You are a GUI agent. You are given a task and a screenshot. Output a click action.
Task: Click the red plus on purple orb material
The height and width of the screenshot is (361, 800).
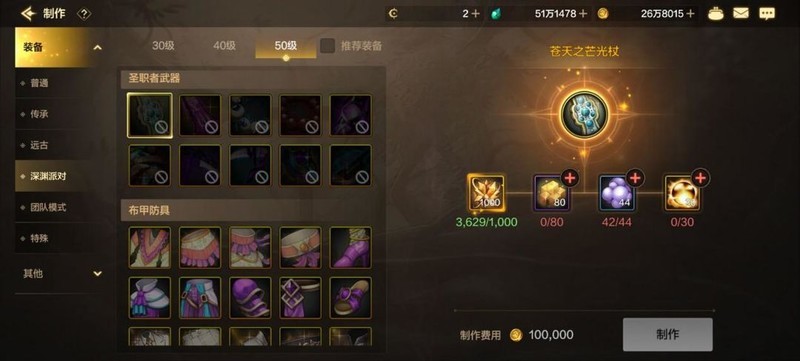pyautogui.click(x=635, y=178)
